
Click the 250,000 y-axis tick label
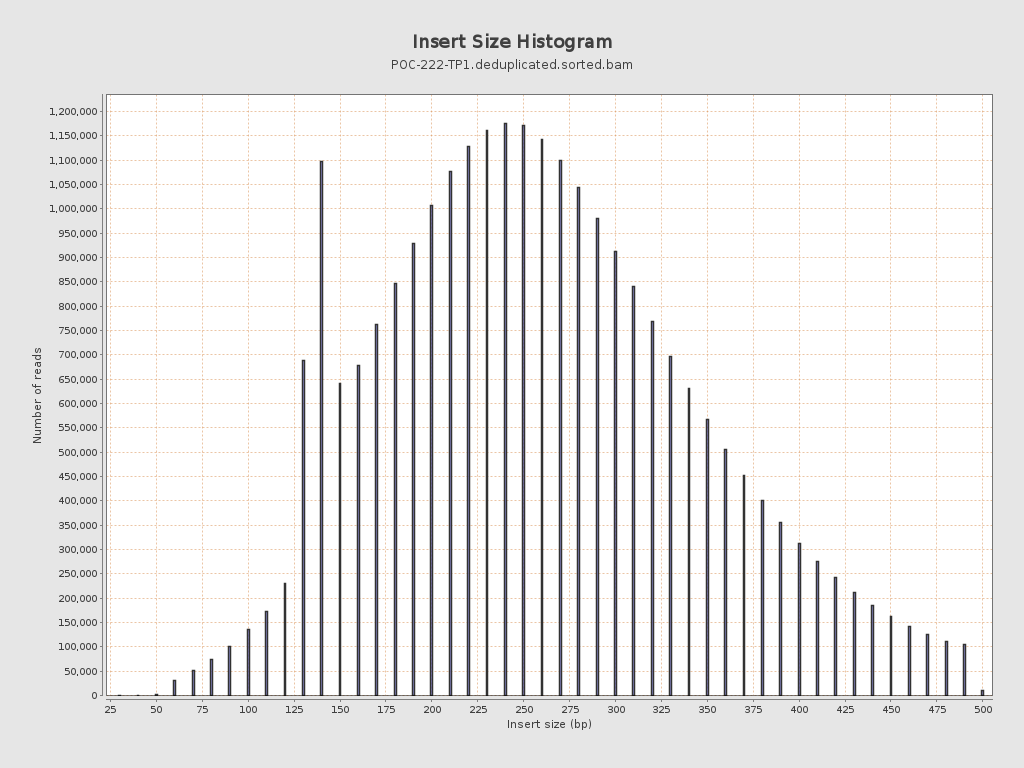(x=77, y=574)
